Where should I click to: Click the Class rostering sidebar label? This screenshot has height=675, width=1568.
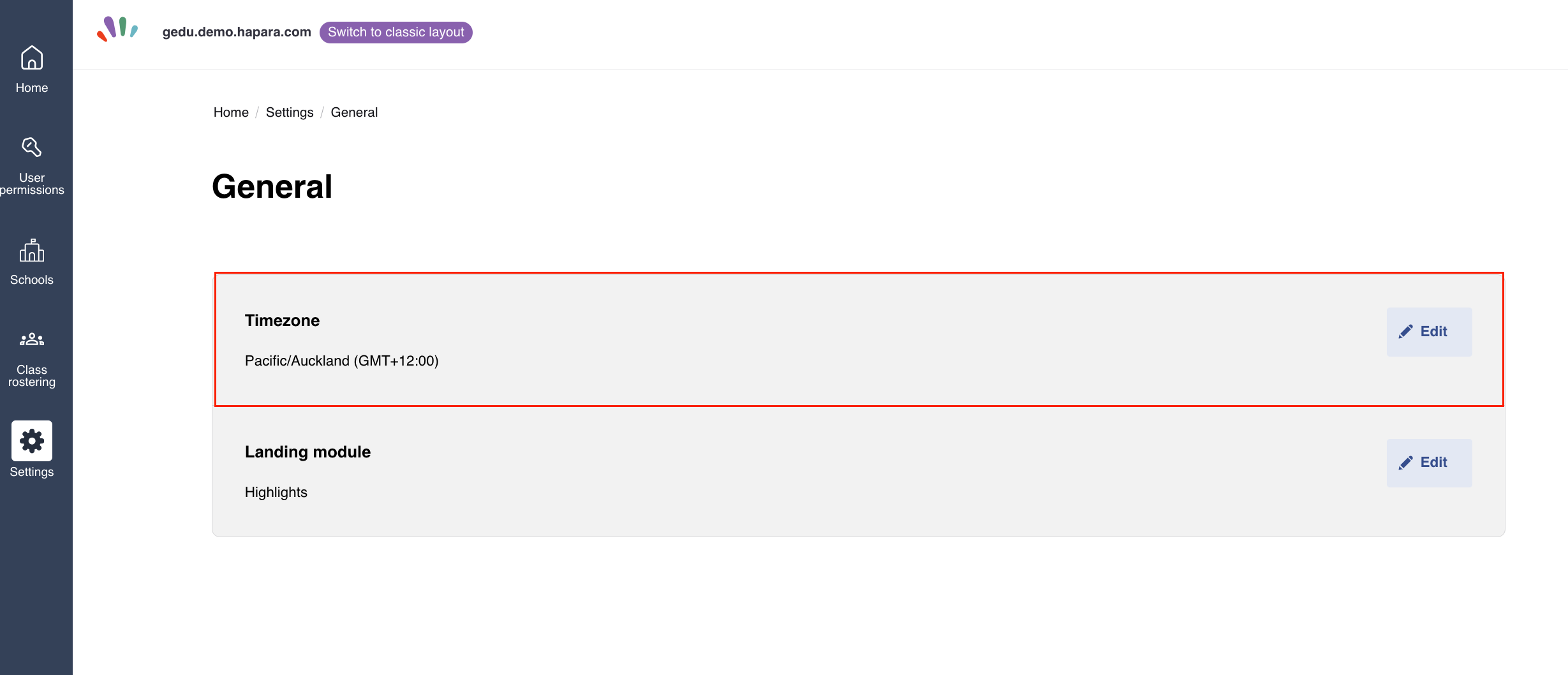[32, 376]
